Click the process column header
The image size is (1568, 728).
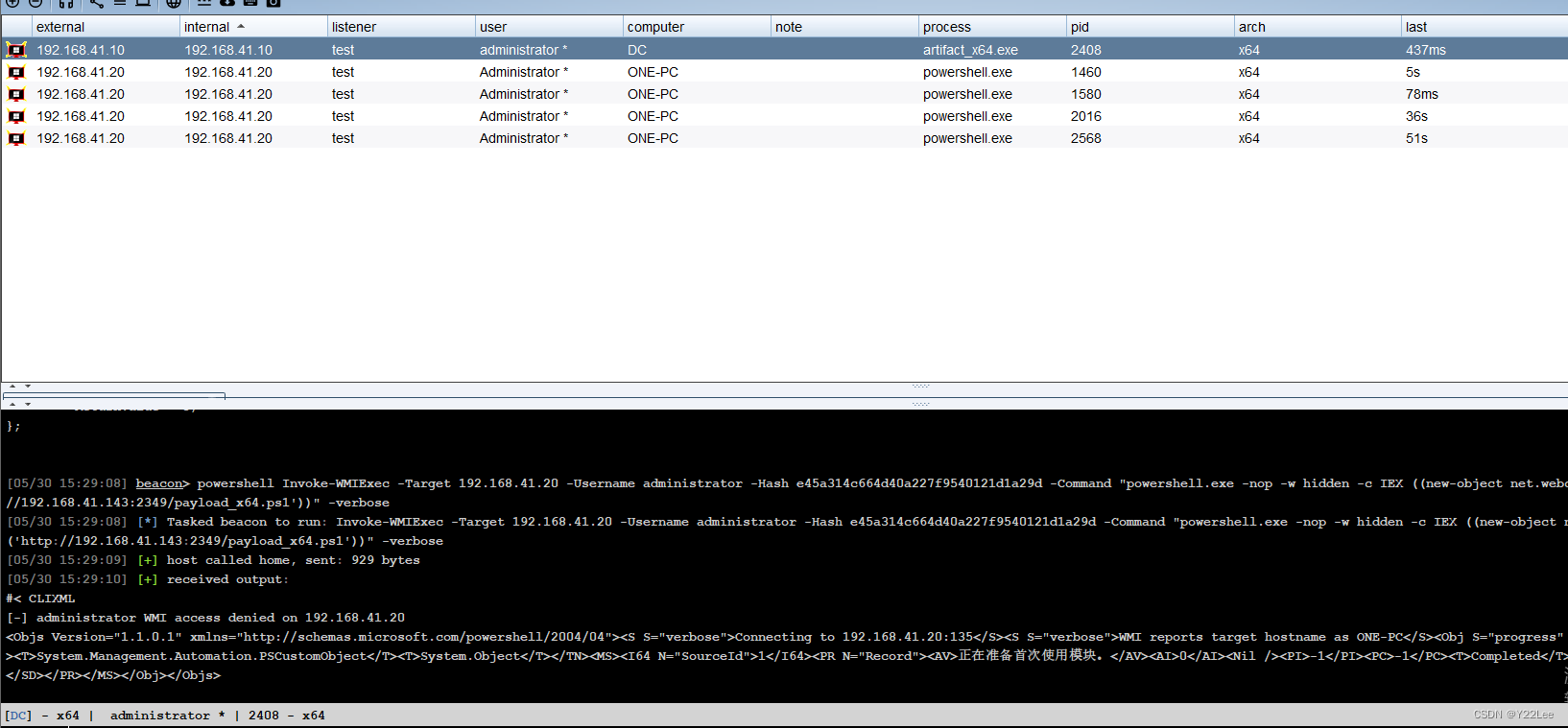pyautogui.click(x=992, y=27)
